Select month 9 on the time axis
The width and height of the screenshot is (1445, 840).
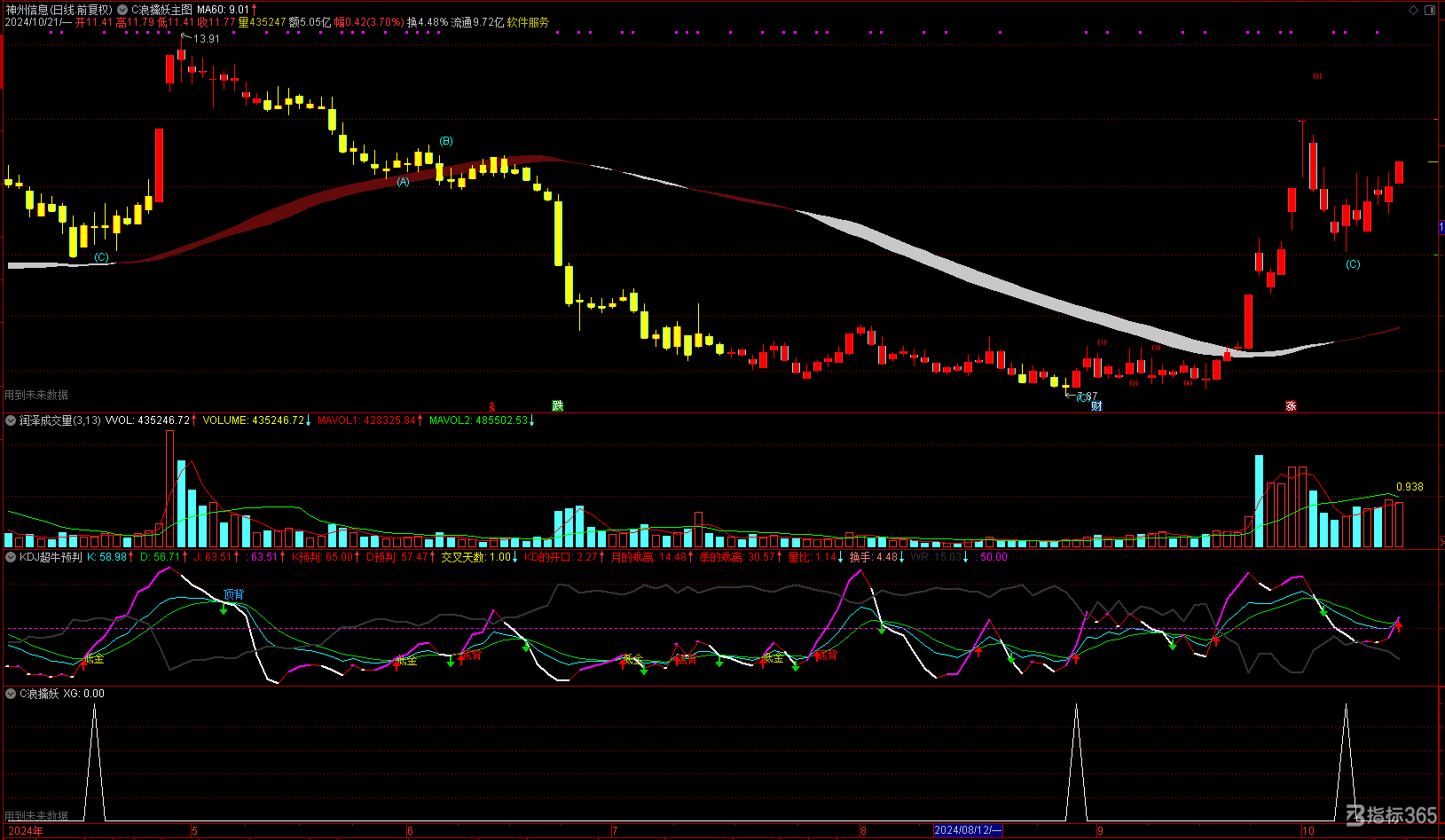coord(1100,831)
